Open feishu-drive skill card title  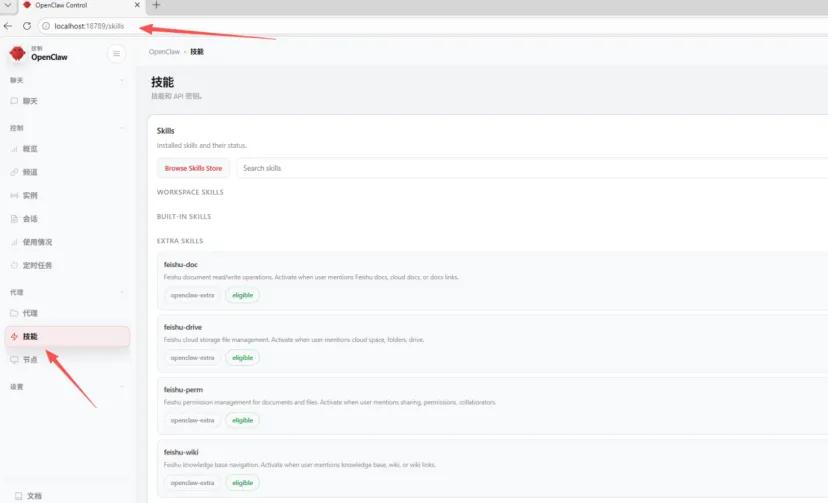(x=183, y=327)
